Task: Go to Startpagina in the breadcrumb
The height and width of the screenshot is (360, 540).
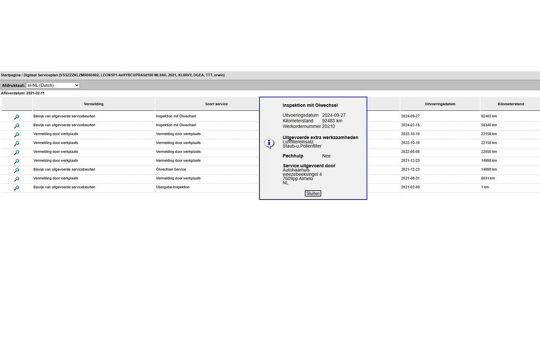Action: 11,75
